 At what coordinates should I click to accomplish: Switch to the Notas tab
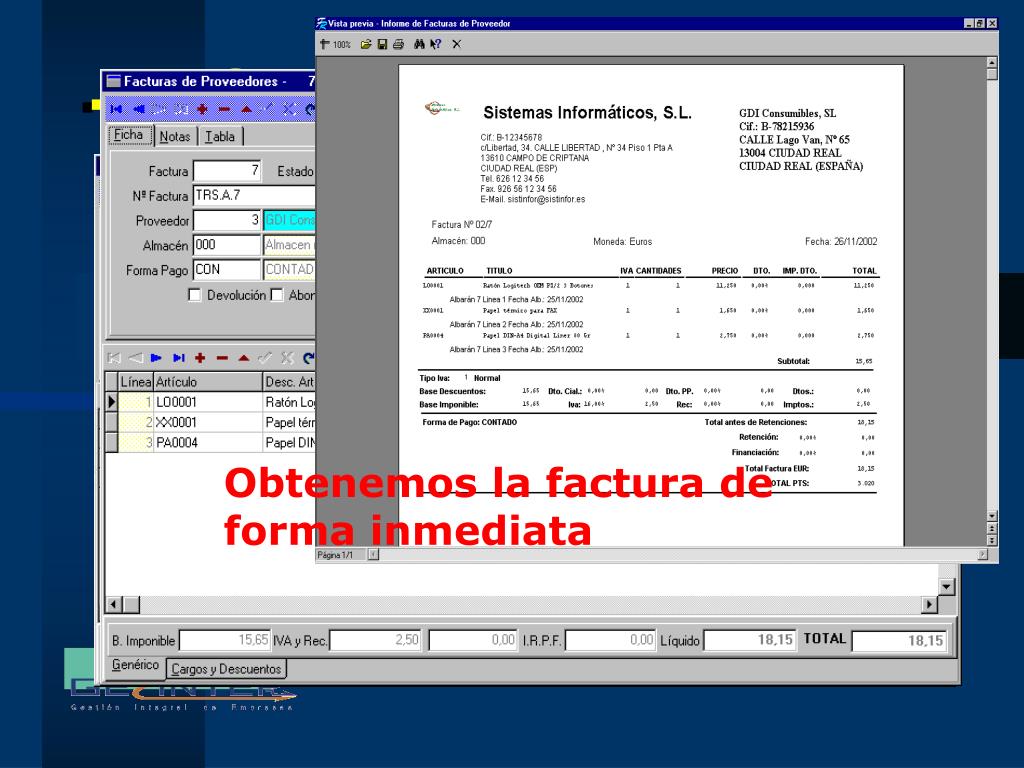175,136
